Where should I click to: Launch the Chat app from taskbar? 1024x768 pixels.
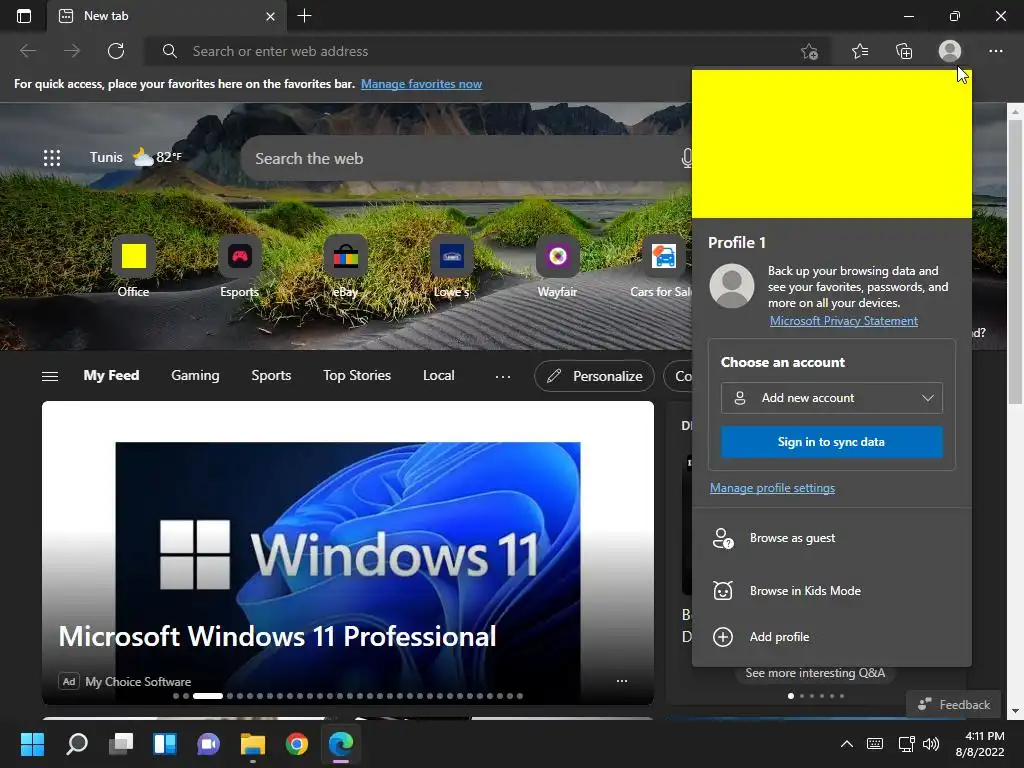[208, 744]
